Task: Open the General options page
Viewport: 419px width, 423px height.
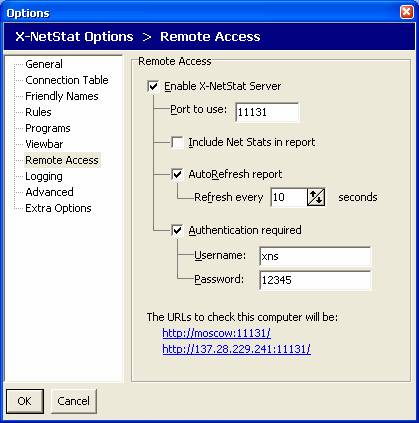Action: tap(44, 64)
